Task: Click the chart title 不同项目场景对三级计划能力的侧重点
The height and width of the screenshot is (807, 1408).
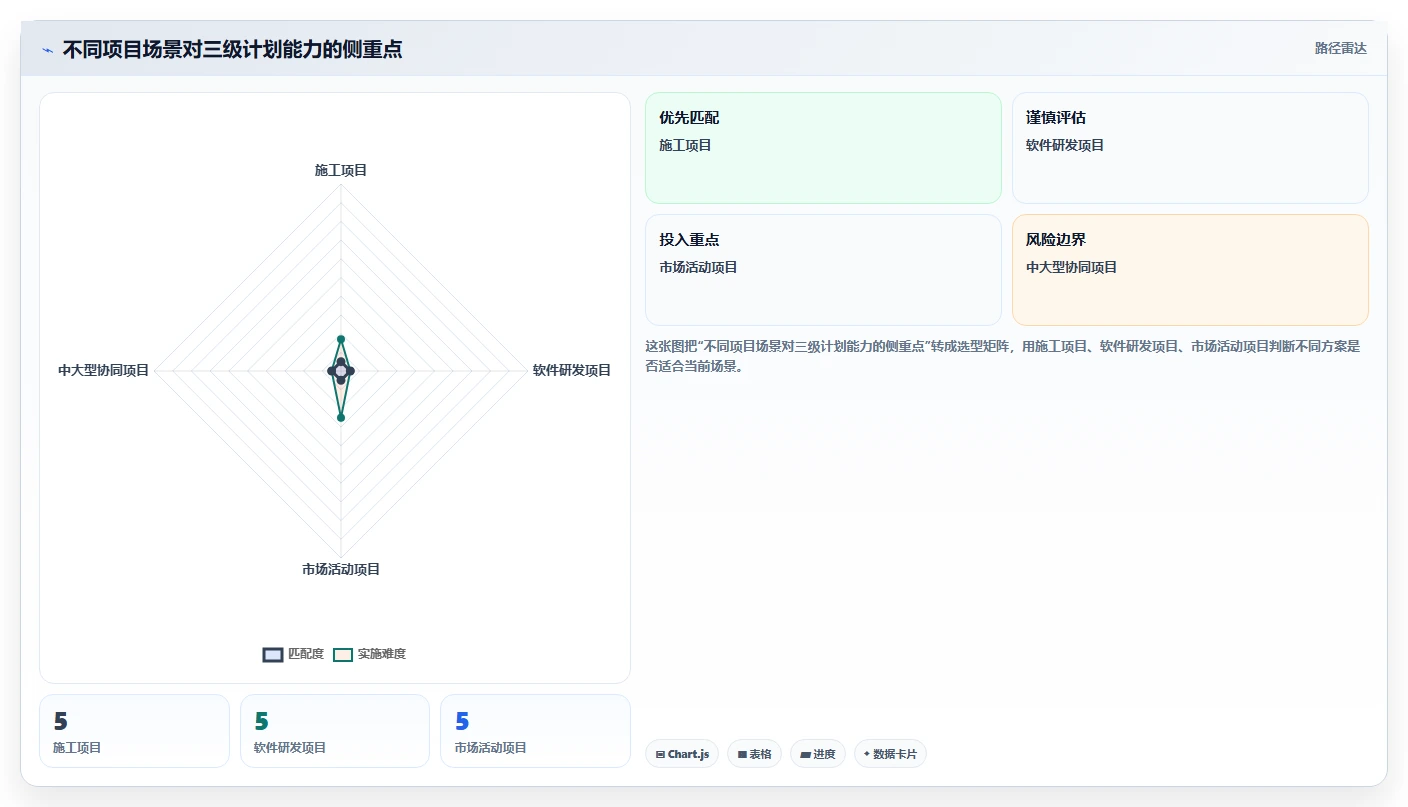Action: 232,49
